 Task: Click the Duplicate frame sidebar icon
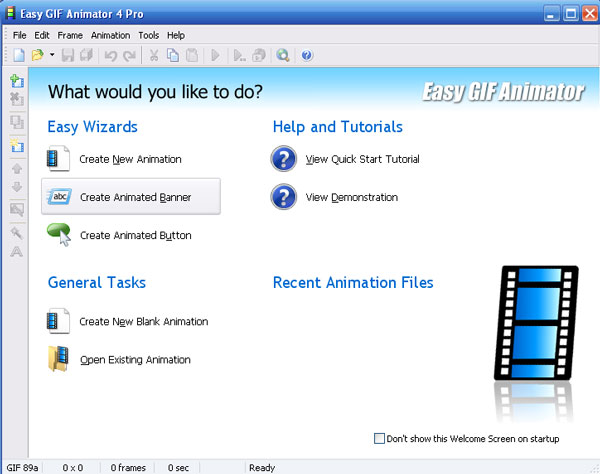point(17,122)
